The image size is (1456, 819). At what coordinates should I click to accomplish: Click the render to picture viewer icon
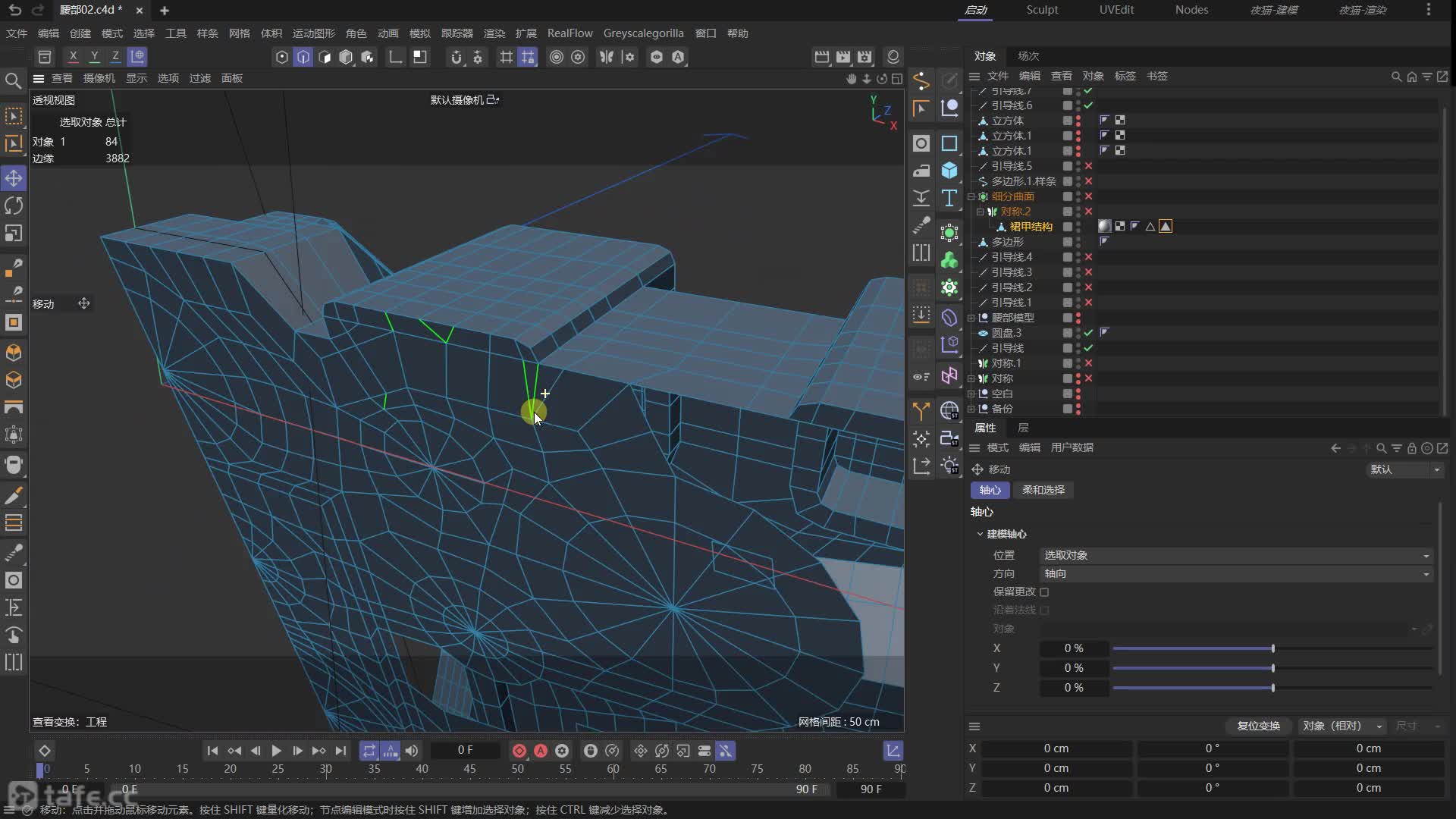tap(843, 57)
